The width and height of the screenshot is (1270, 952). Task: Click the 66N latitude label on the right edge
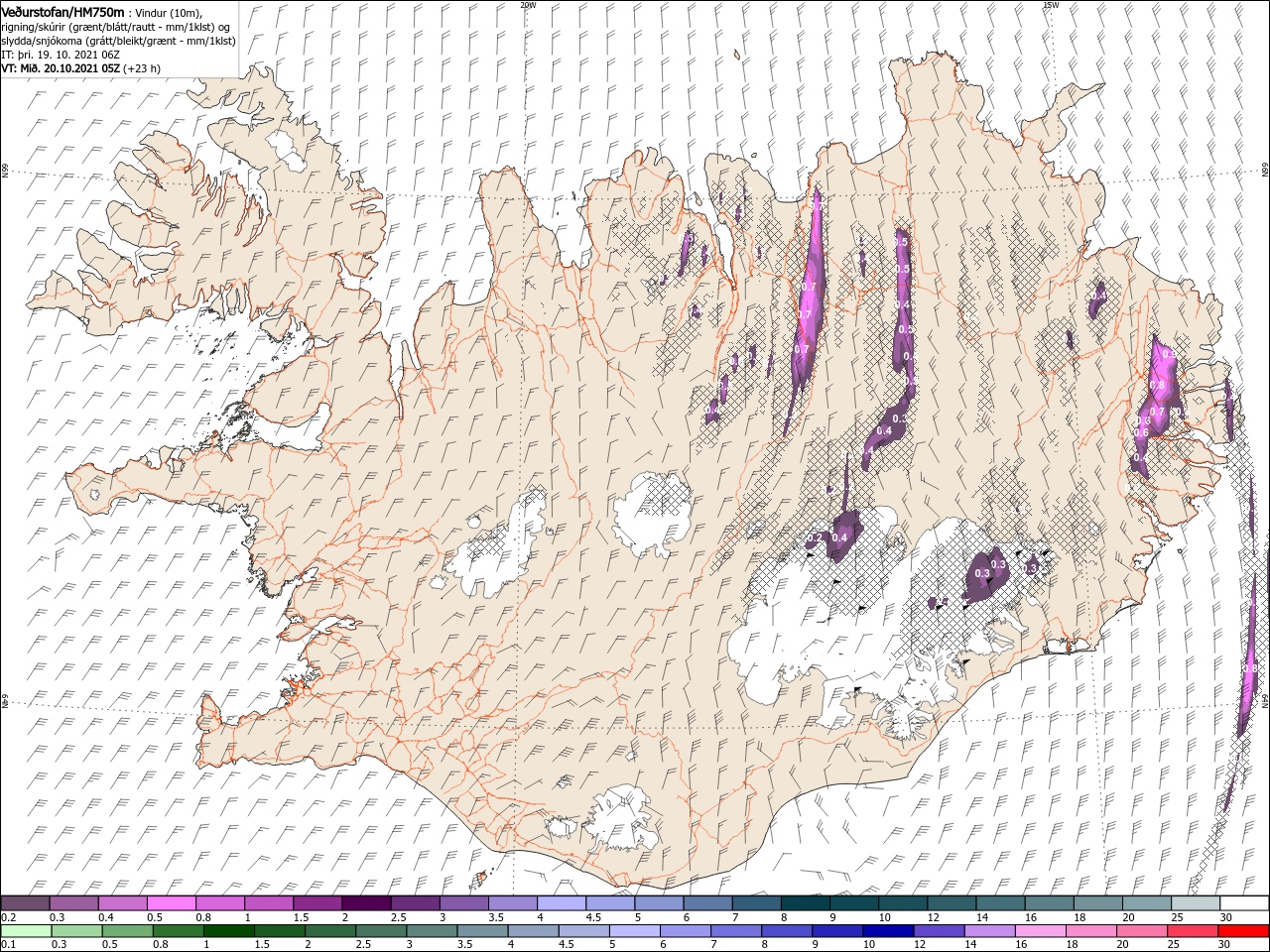point(1264,172)
